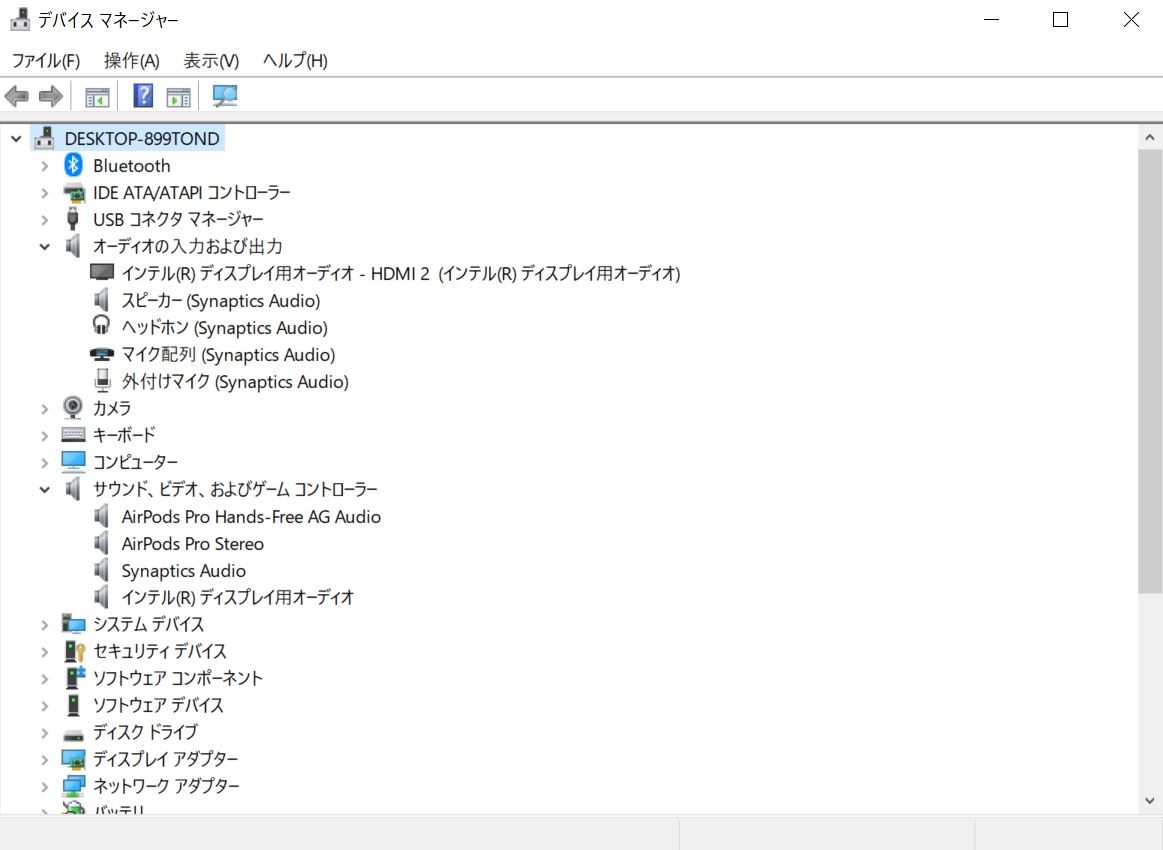Screen dimensions: 1163x850
Task: Open the 表示(V) menu
Action: [211, 60]
